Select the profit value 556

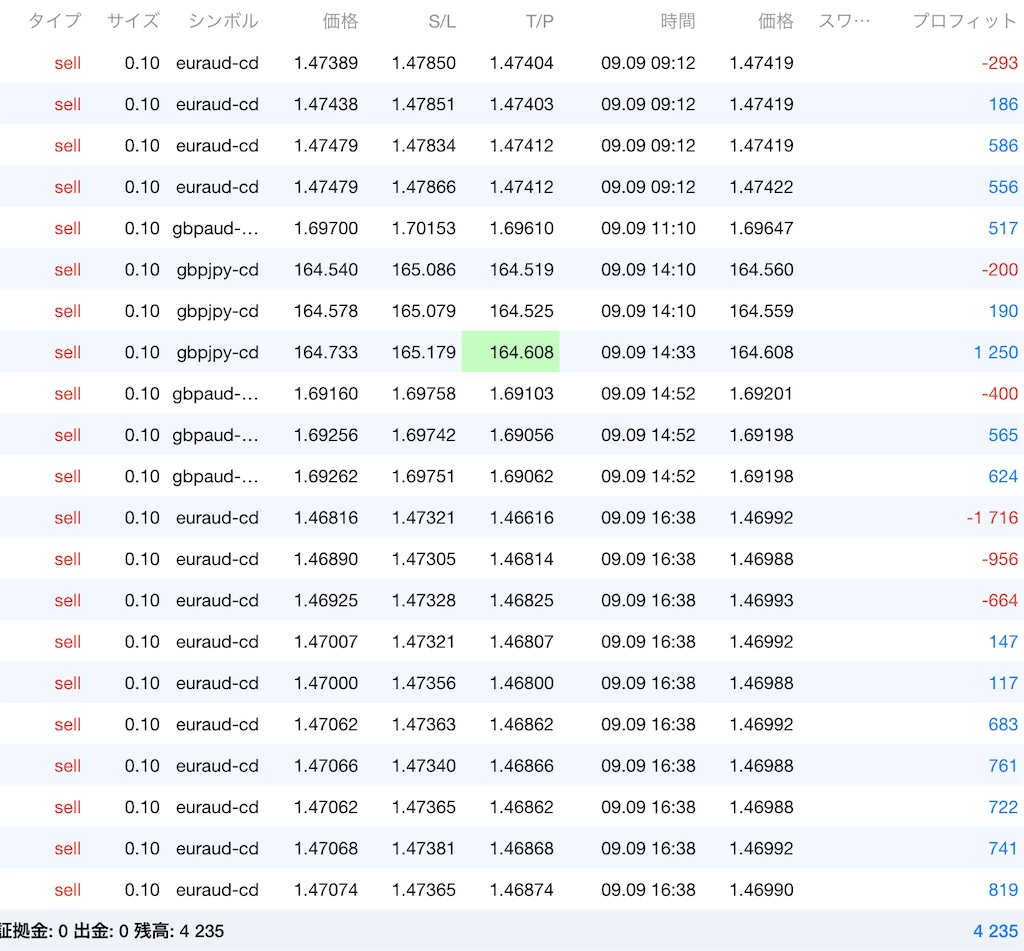click(x=1003, y=187)
